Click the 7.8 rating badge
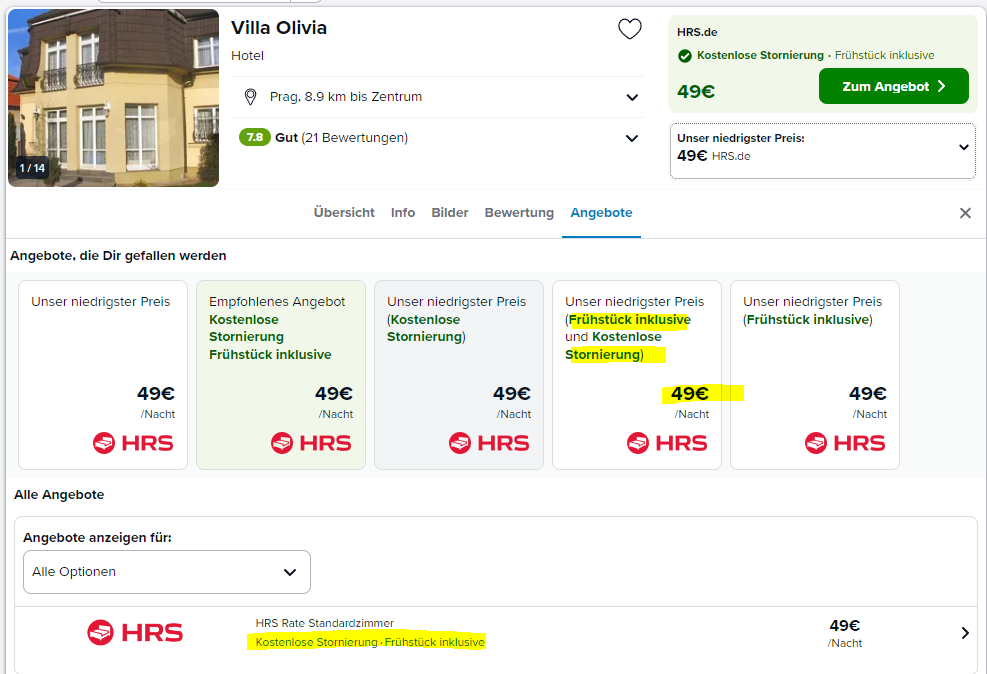 [254, 137]
